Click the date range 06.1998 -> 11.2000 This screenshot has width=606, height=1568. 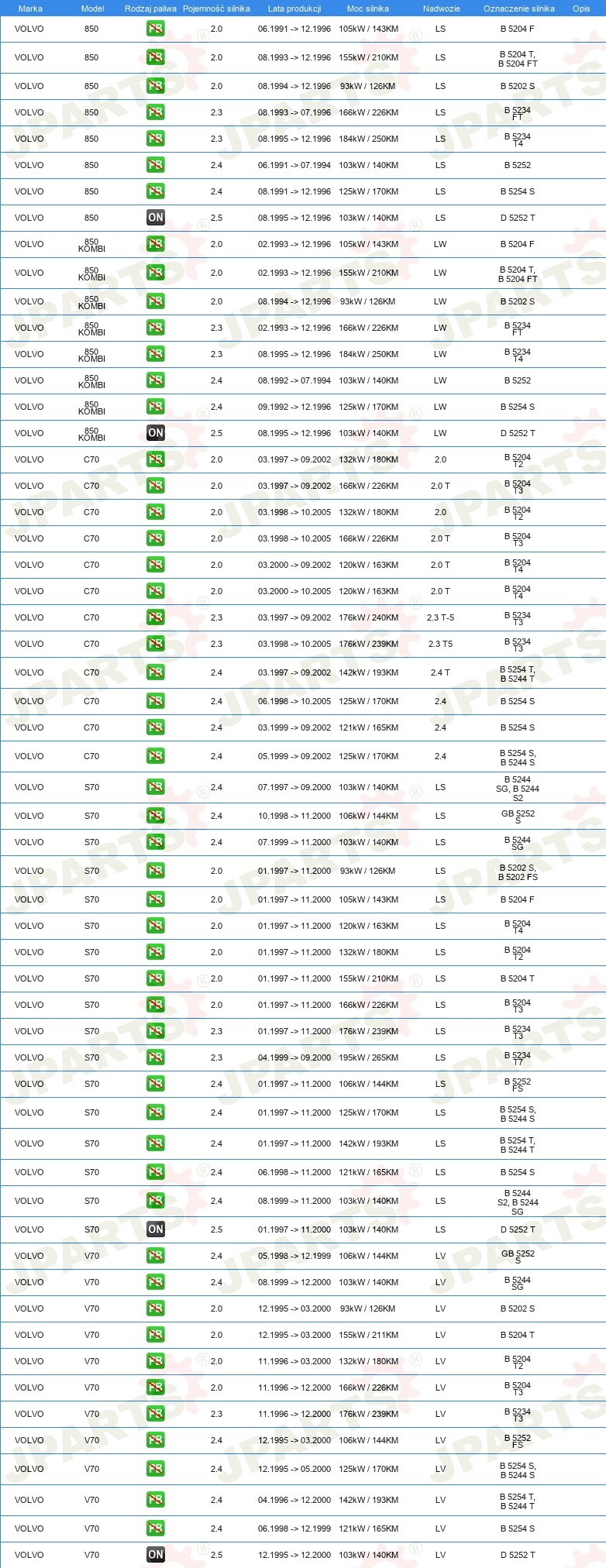pos(294,1172)
